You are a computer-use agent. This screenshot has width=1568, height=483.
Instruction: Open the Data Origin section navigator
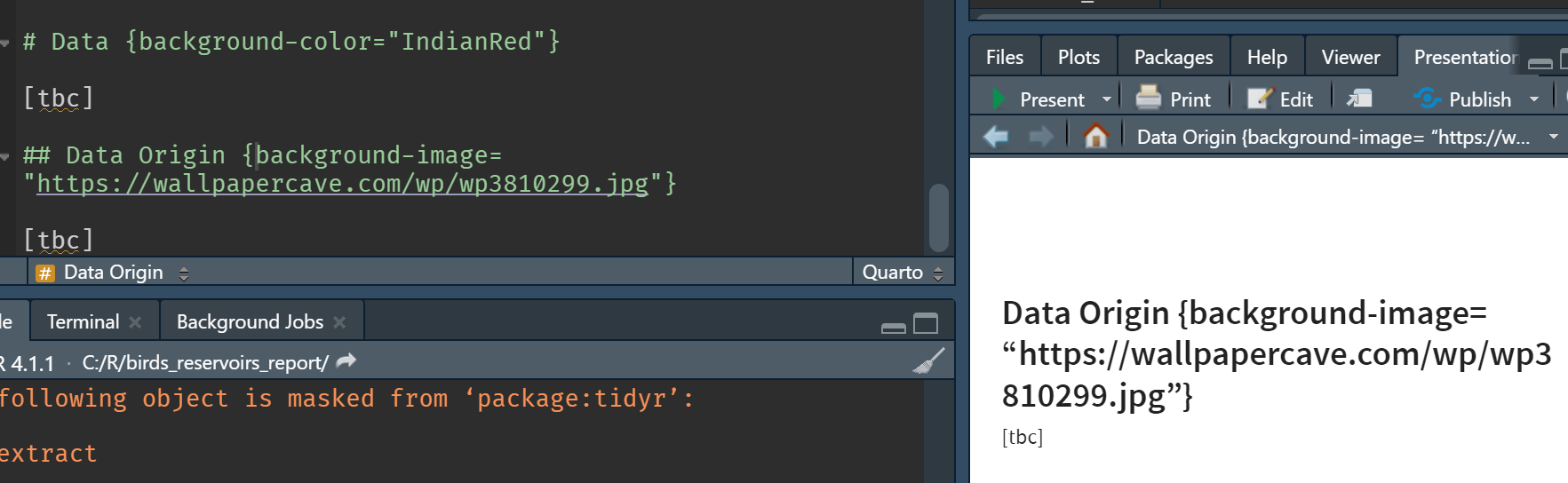(x=113, y=273)
